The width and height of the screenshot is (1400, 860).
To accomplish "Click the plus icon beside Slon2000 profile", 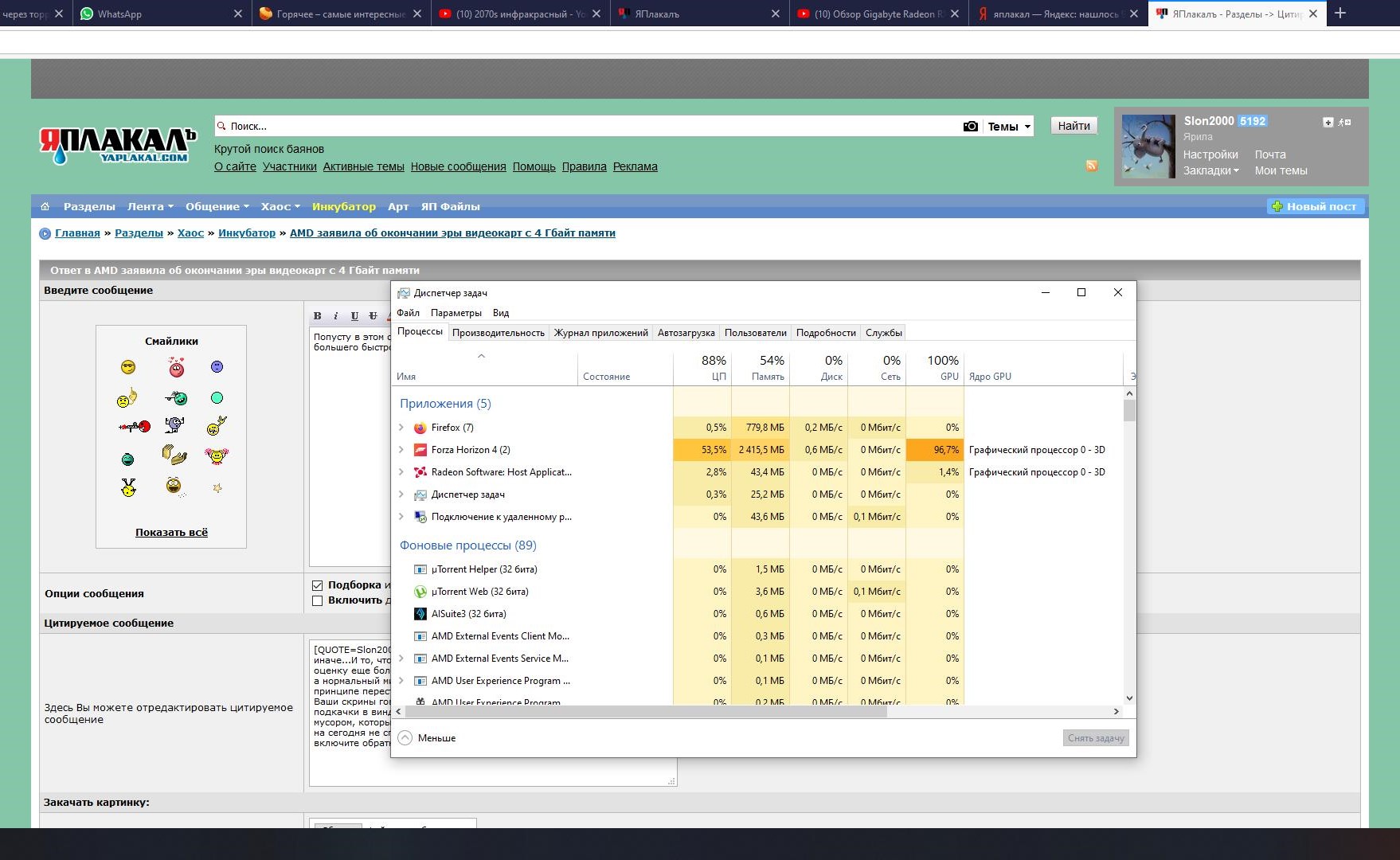I will pyautogui.click(x=1328, y=122).
